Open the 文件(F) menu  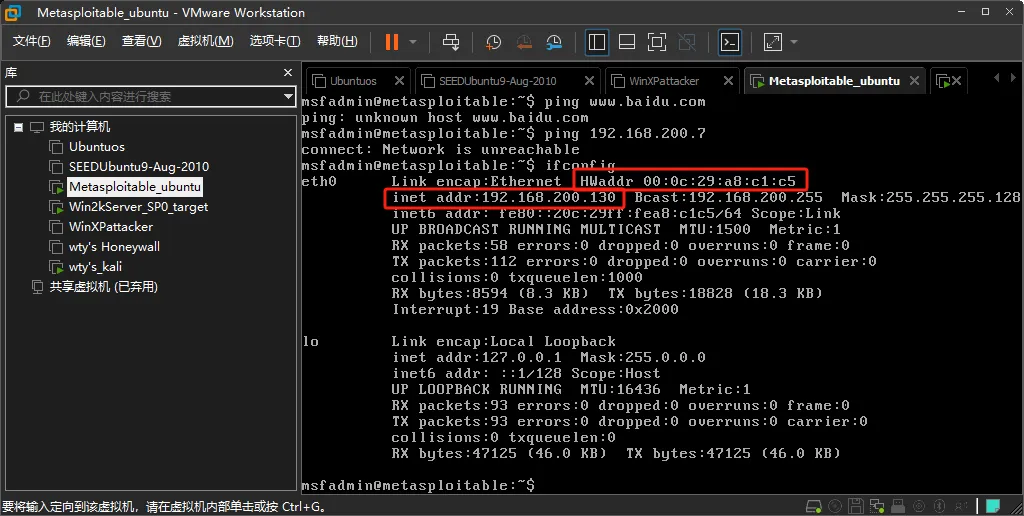[x=31, y=41]
